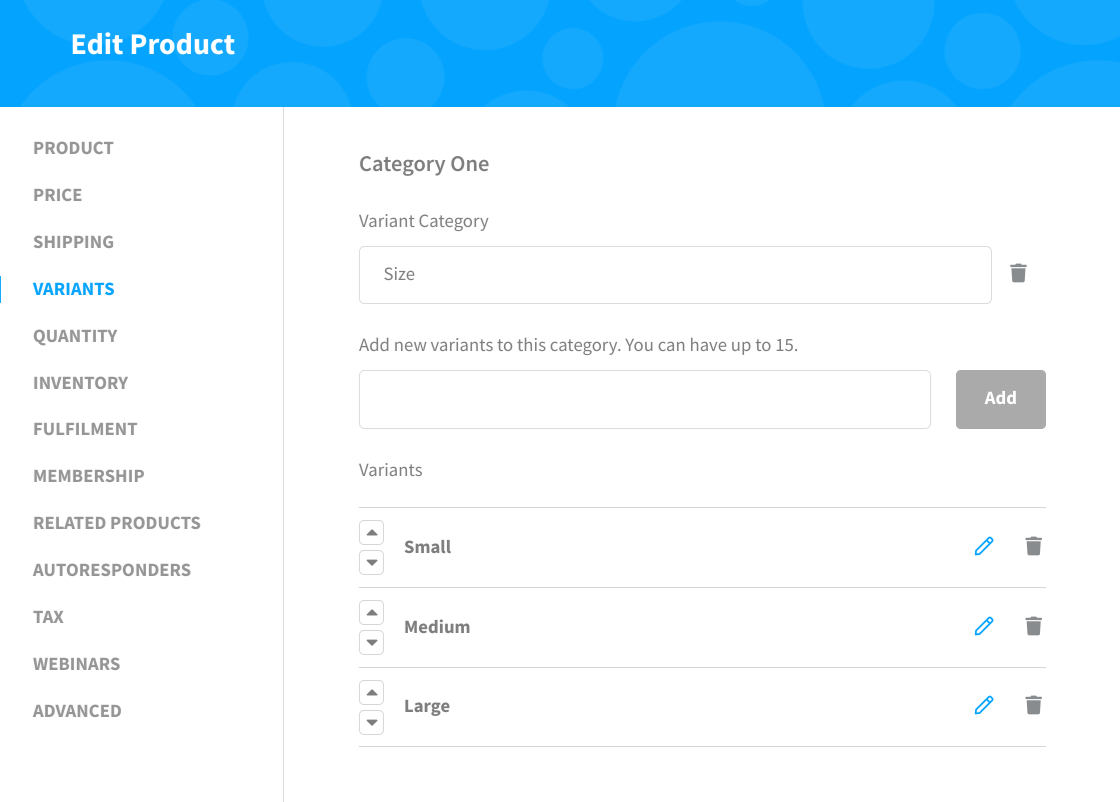This screenshot has height=802, width=1120.
Task: Edit the Small variant with pencil icon
Action: 984,546
